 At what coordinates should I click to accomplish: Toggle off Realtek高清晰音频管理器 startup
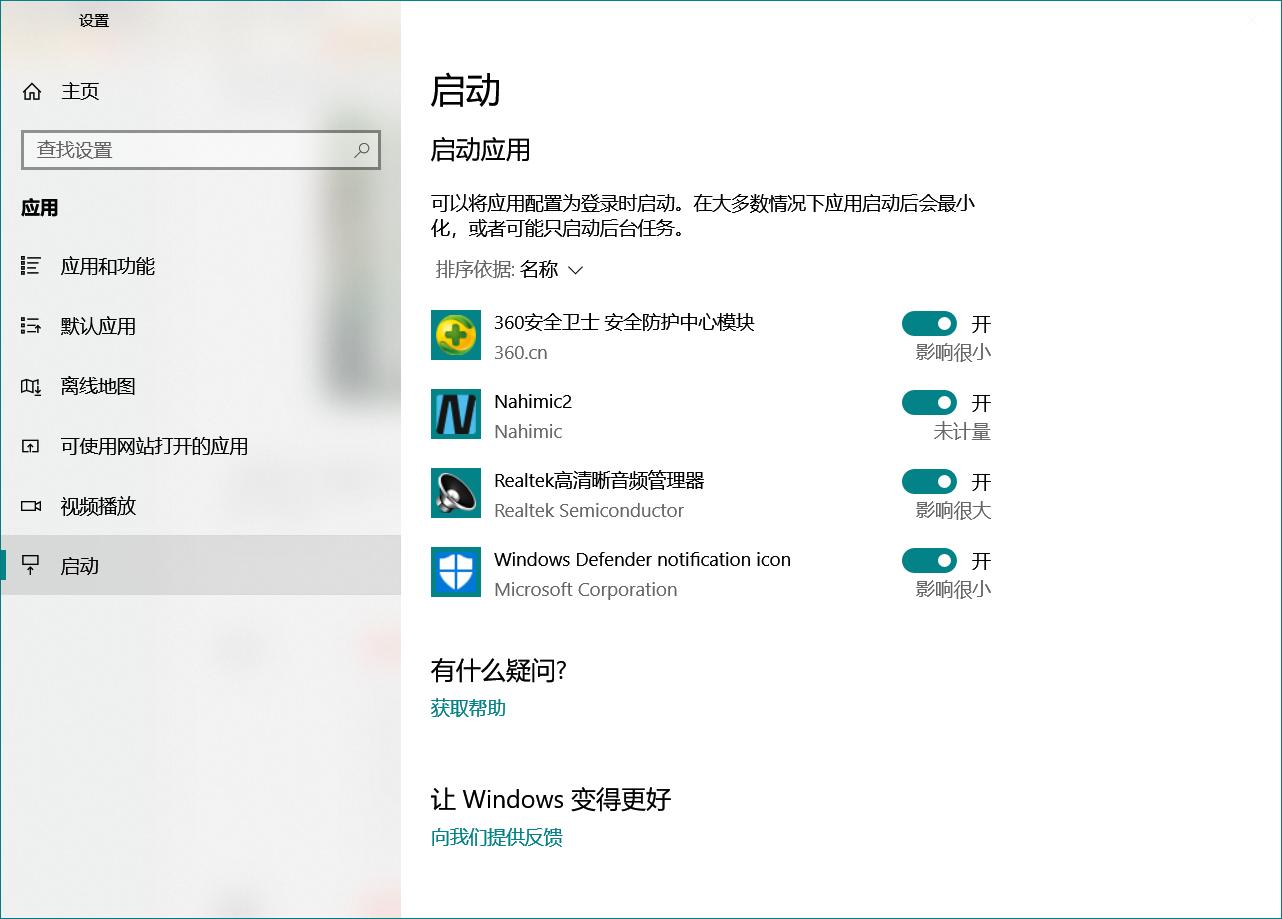point(929,481)
